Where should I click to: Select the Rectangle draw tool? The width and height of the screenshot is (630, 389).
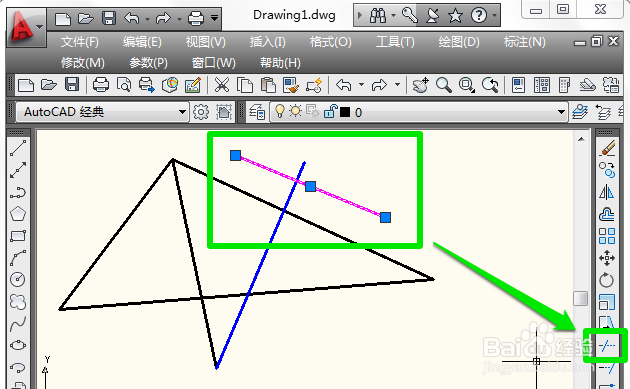pyautogui.click(x=18, y=235)
